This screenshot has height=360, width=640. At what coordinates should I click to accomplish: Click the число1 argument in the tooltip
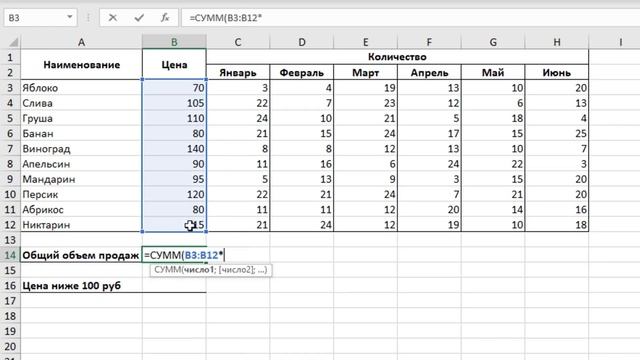[198, 270]
